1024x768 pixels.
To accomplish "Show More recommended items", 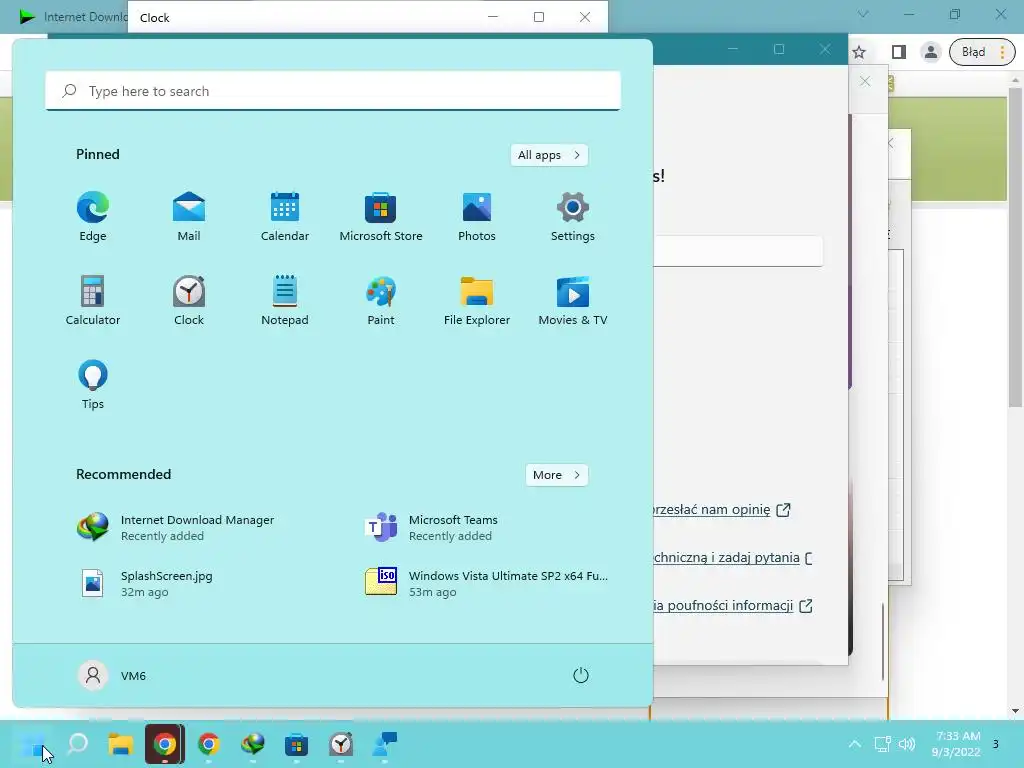I will pos(556,475).
